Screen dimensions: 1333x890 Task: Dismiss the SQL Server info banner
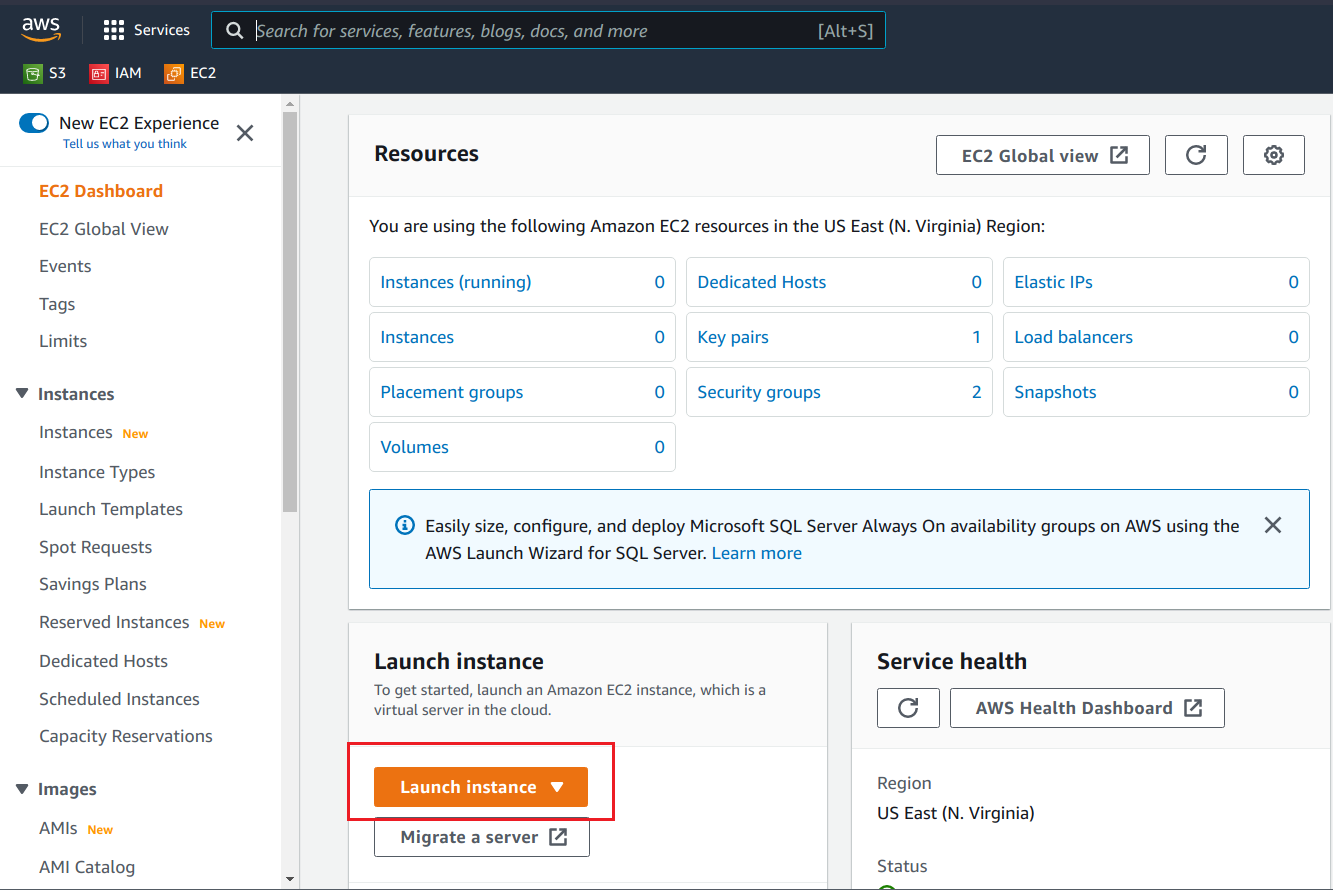(1273, 525)
